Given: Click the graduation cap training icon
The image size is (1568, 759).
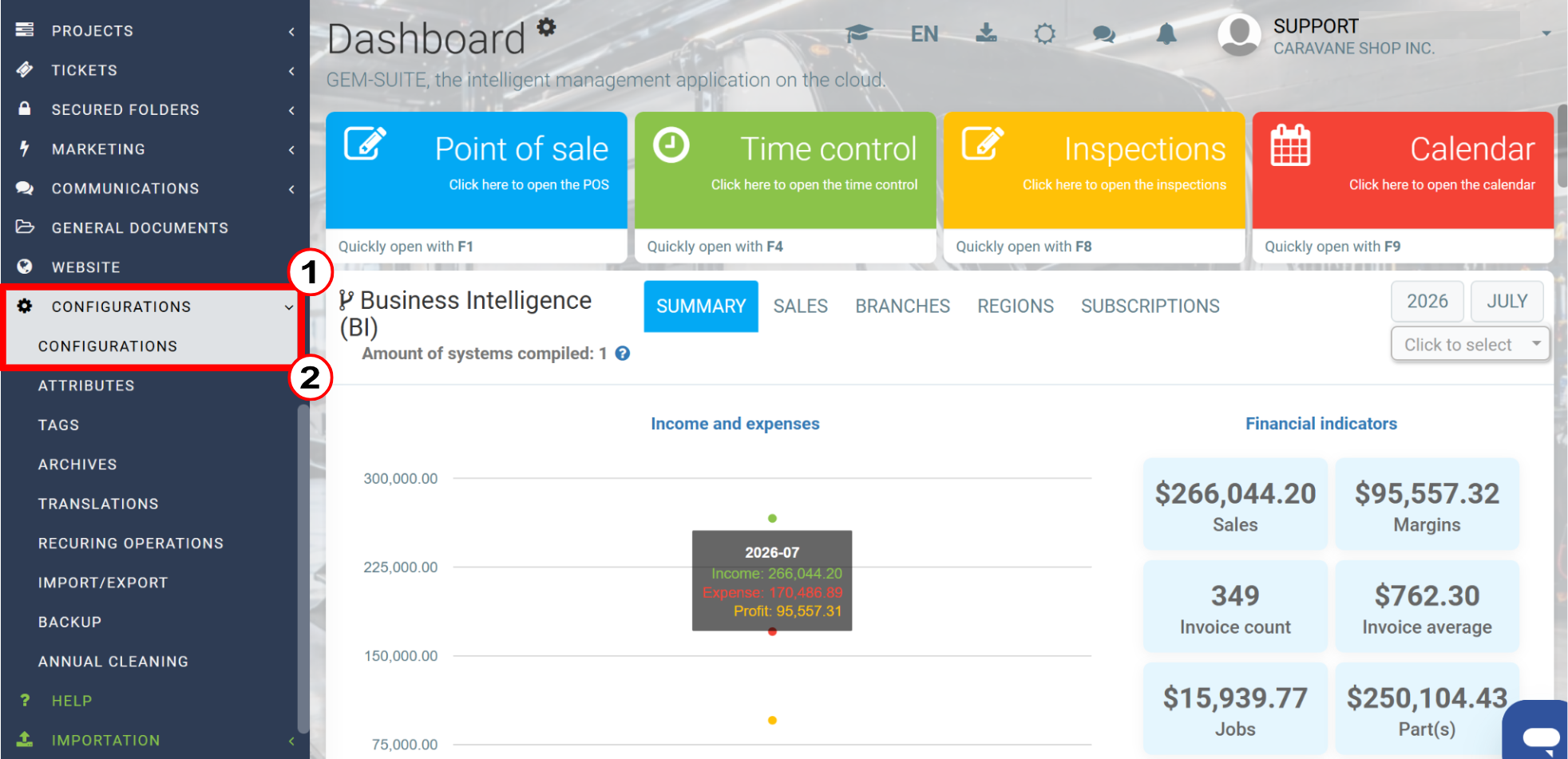Looking at the screenshot, I should [859, 34].
